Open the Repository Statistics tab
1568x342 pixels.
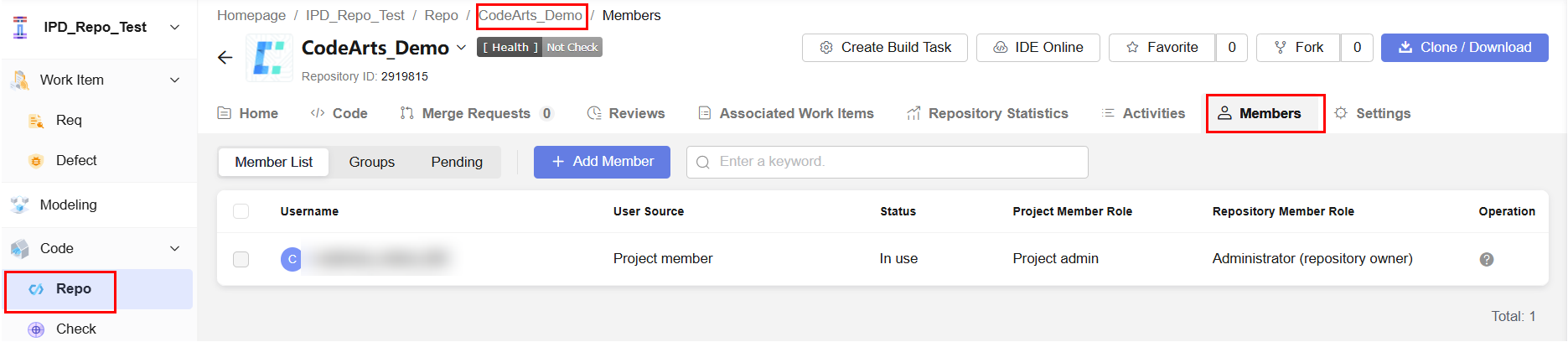point(987,113)
